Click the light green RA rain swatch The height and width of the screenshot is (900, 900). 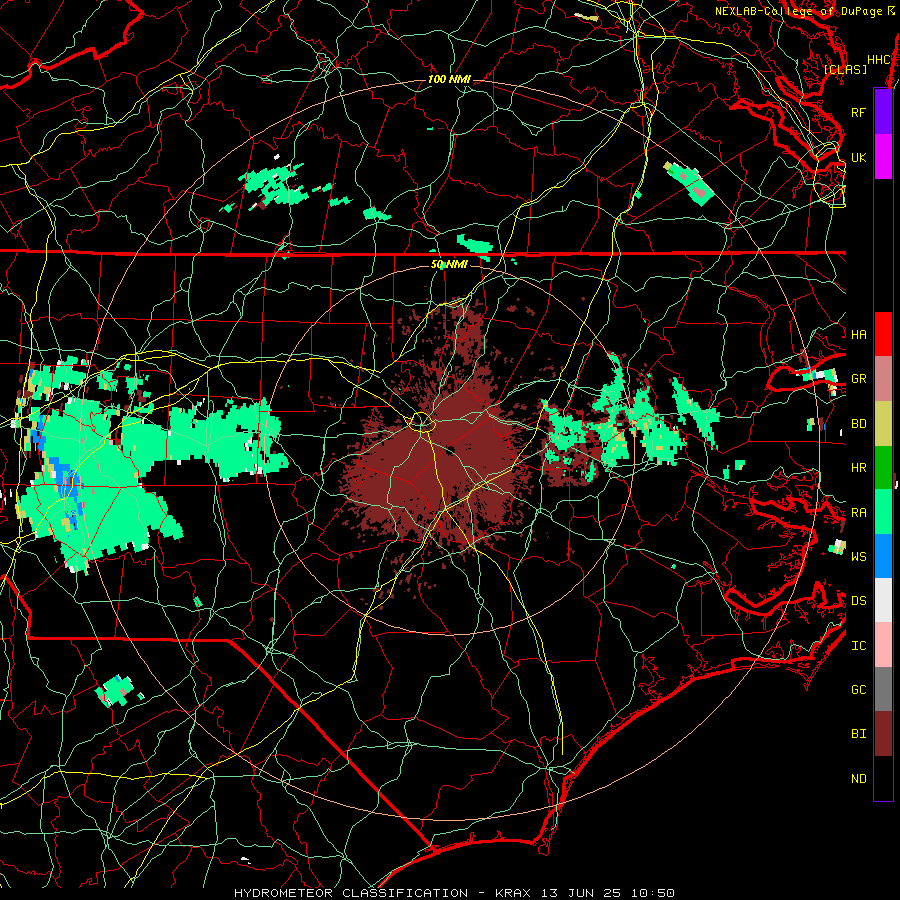(883, 512)
